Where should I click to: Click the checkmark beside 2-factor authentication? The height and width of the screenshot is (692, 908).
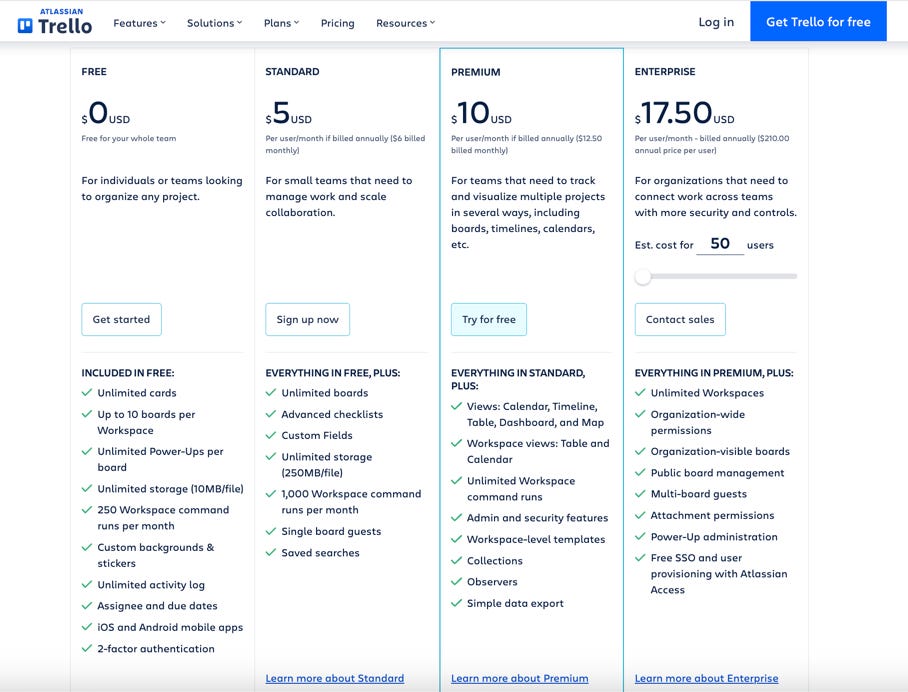[87, 649]
